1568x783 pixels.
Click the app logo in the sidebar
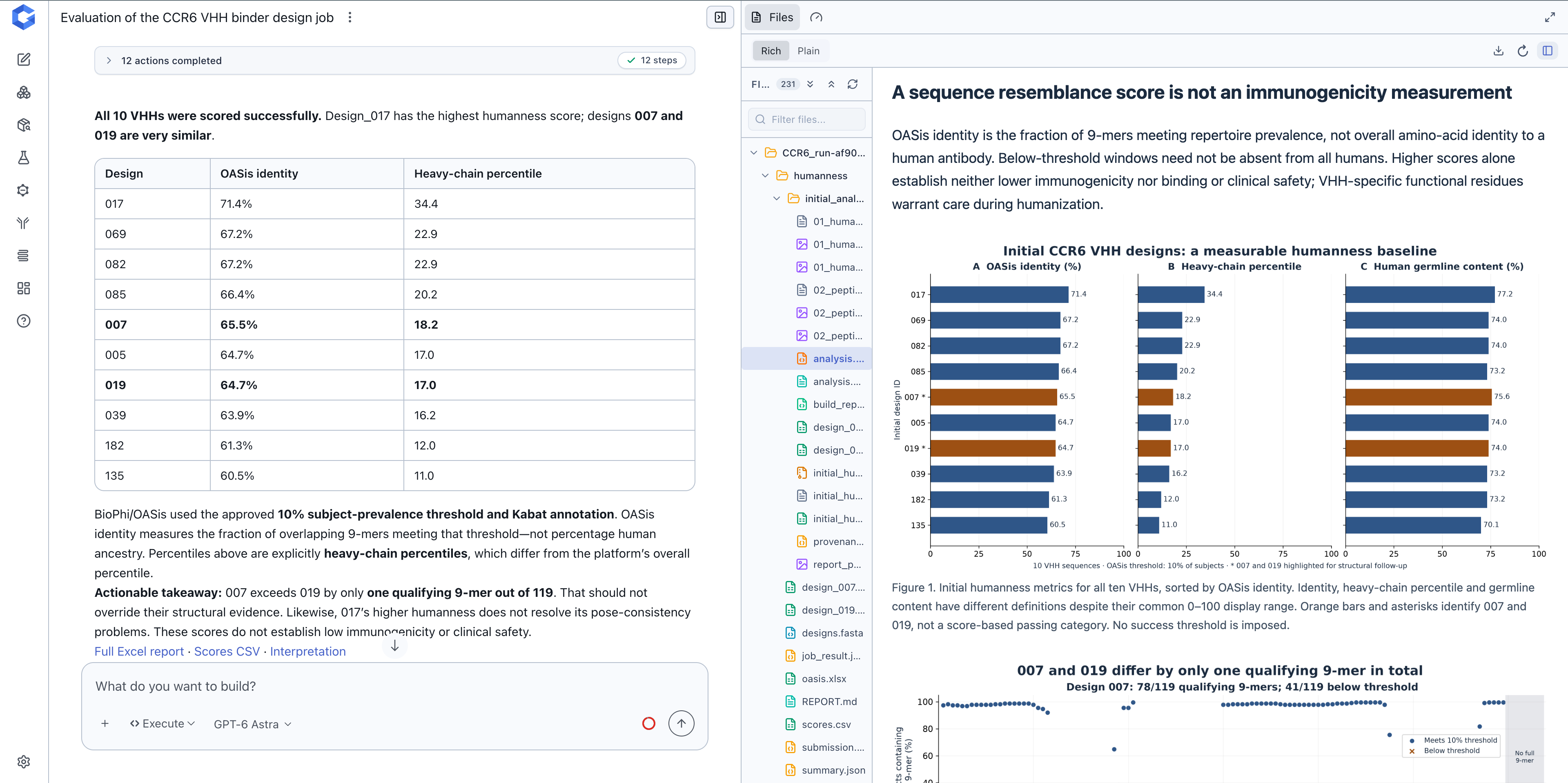23,17
